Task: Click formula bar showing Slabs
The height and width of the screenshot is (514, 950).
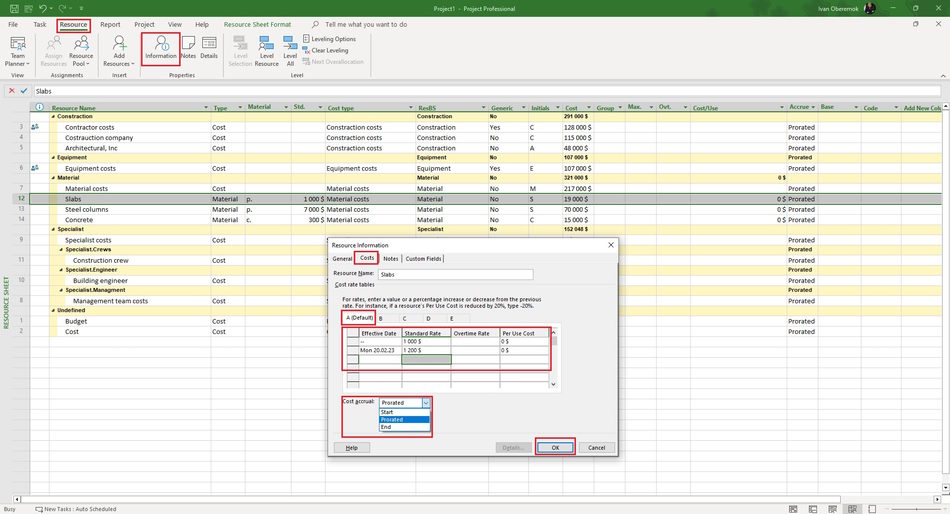Action: click(486, 91)
